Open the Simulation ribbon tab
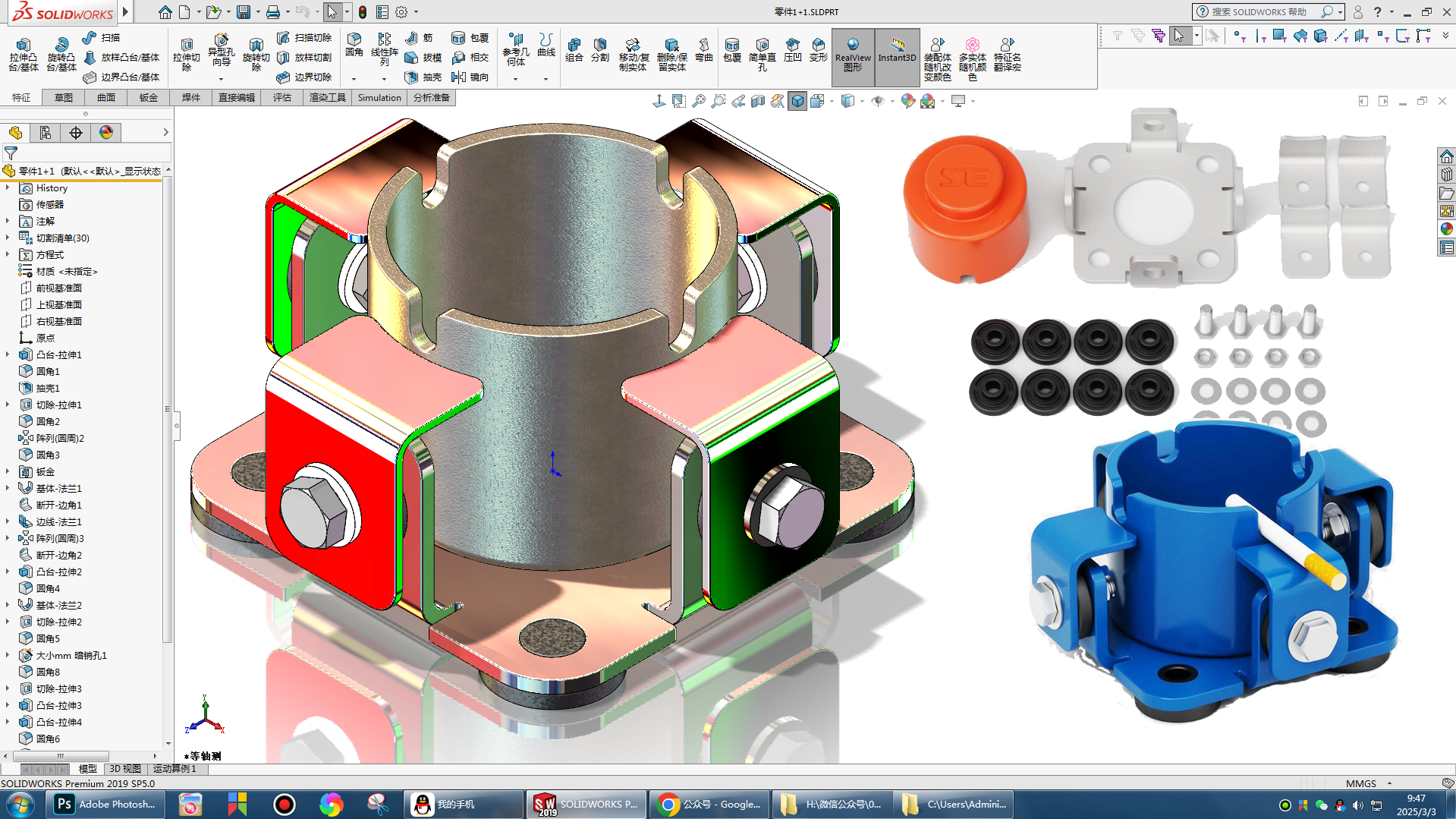1456x819 pixels. click(379, 97)
